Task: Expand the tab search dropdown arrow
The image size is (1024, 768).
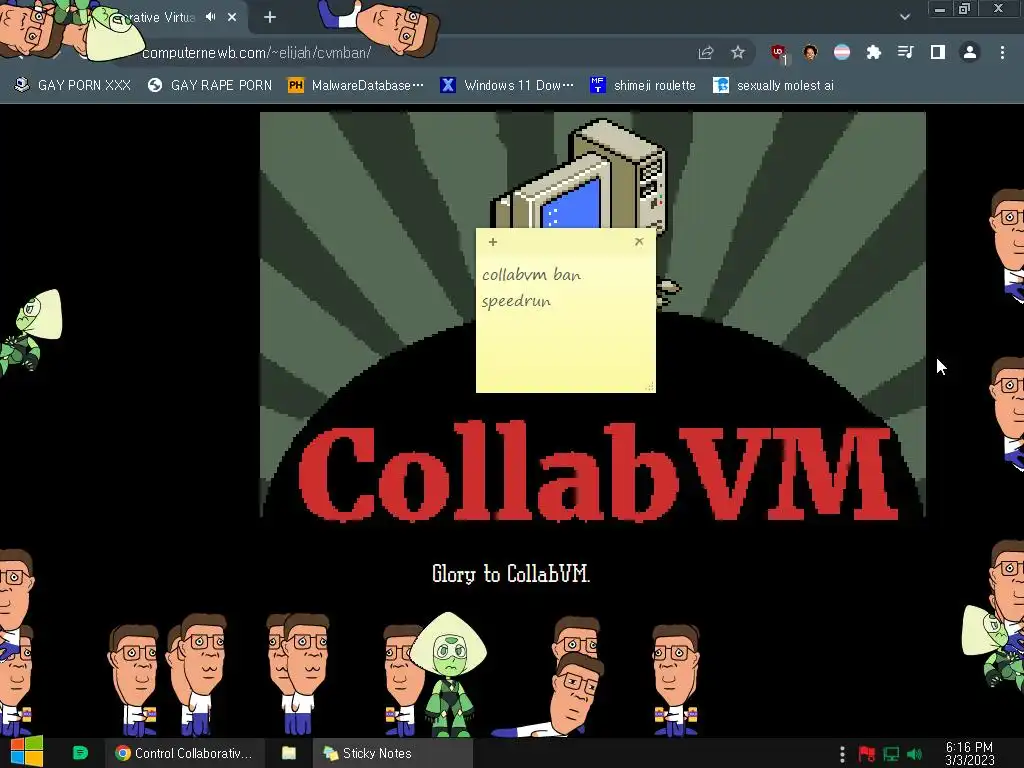Action: click(x=904, y=17)
